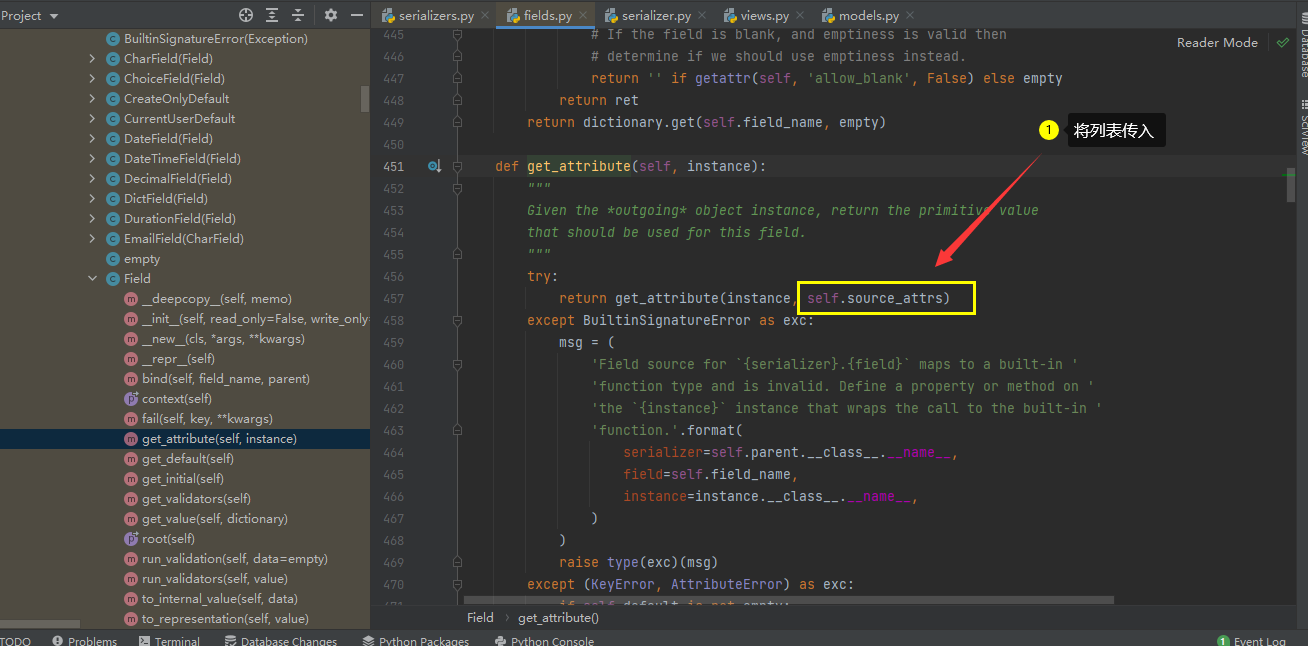
Task: Expand the DecimalField(Field) node
Action: point(92,179)
